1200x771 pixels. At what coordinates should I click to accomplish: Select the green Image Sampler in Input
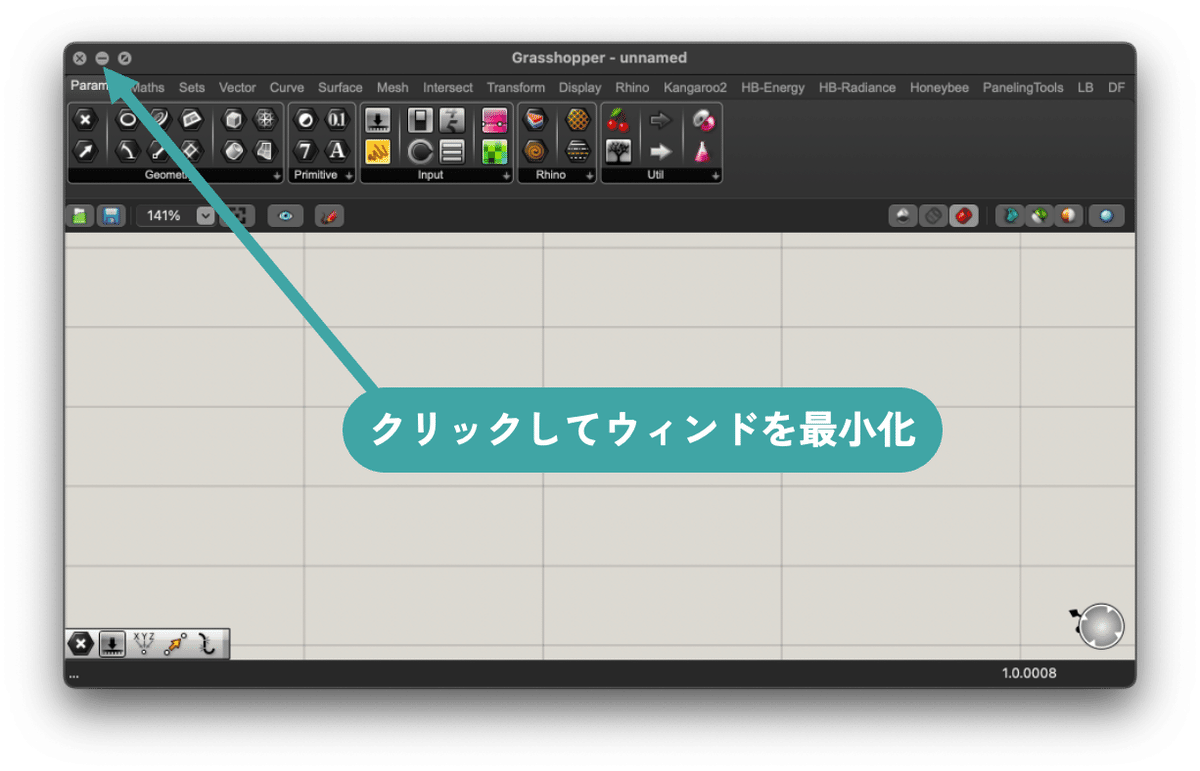point(494,151)
